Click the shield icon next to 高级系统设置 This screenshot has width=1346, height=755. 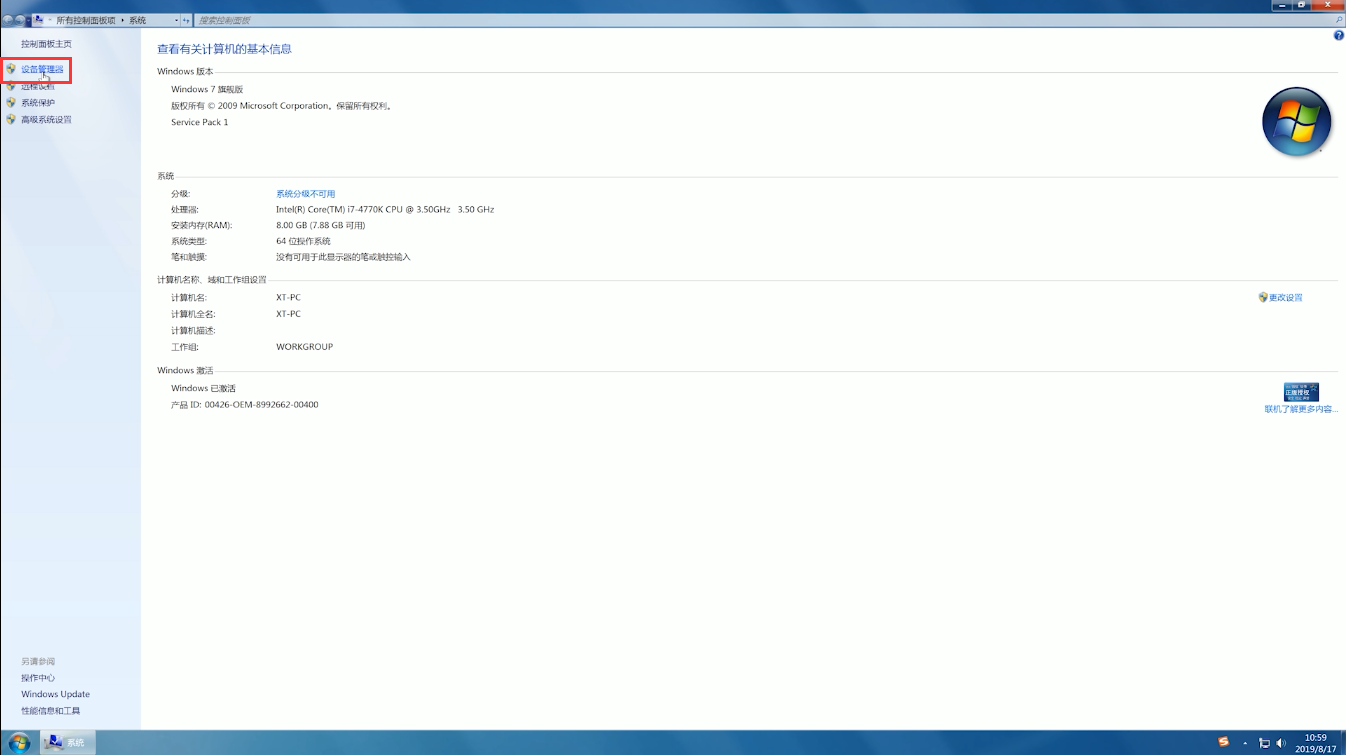pyautogui.click(x=11, y=120)
